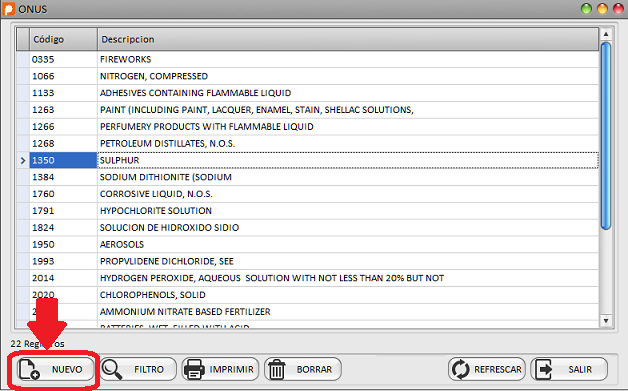The width and height of the screenshot is (628, 391).
Task: Select code cell 1791
Action: (x=63, y=211)
